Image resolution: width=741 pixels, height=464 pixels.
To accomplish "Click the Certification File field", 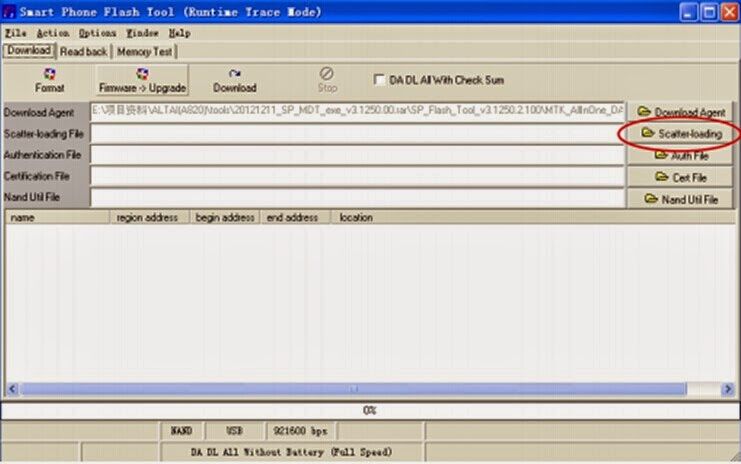I will click(358, 176).
